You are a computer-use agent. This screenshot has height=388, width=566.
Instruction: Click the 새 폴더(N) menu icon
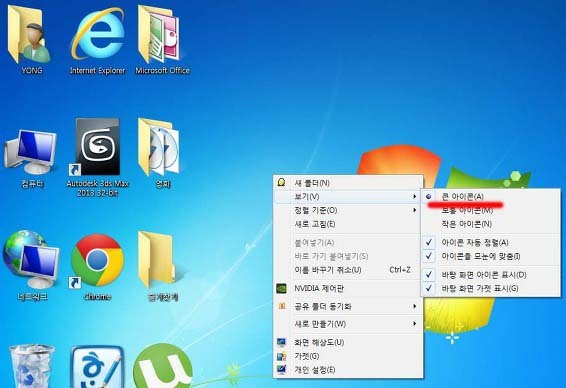pyautogui.click(x=282, y=182)
